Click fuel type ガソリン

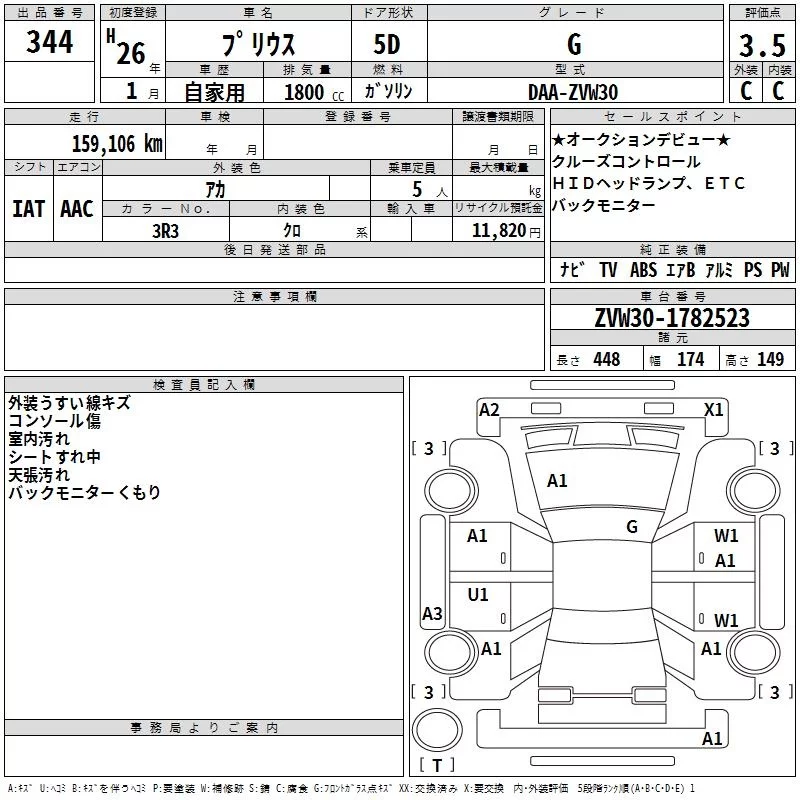tap(388, 91)
